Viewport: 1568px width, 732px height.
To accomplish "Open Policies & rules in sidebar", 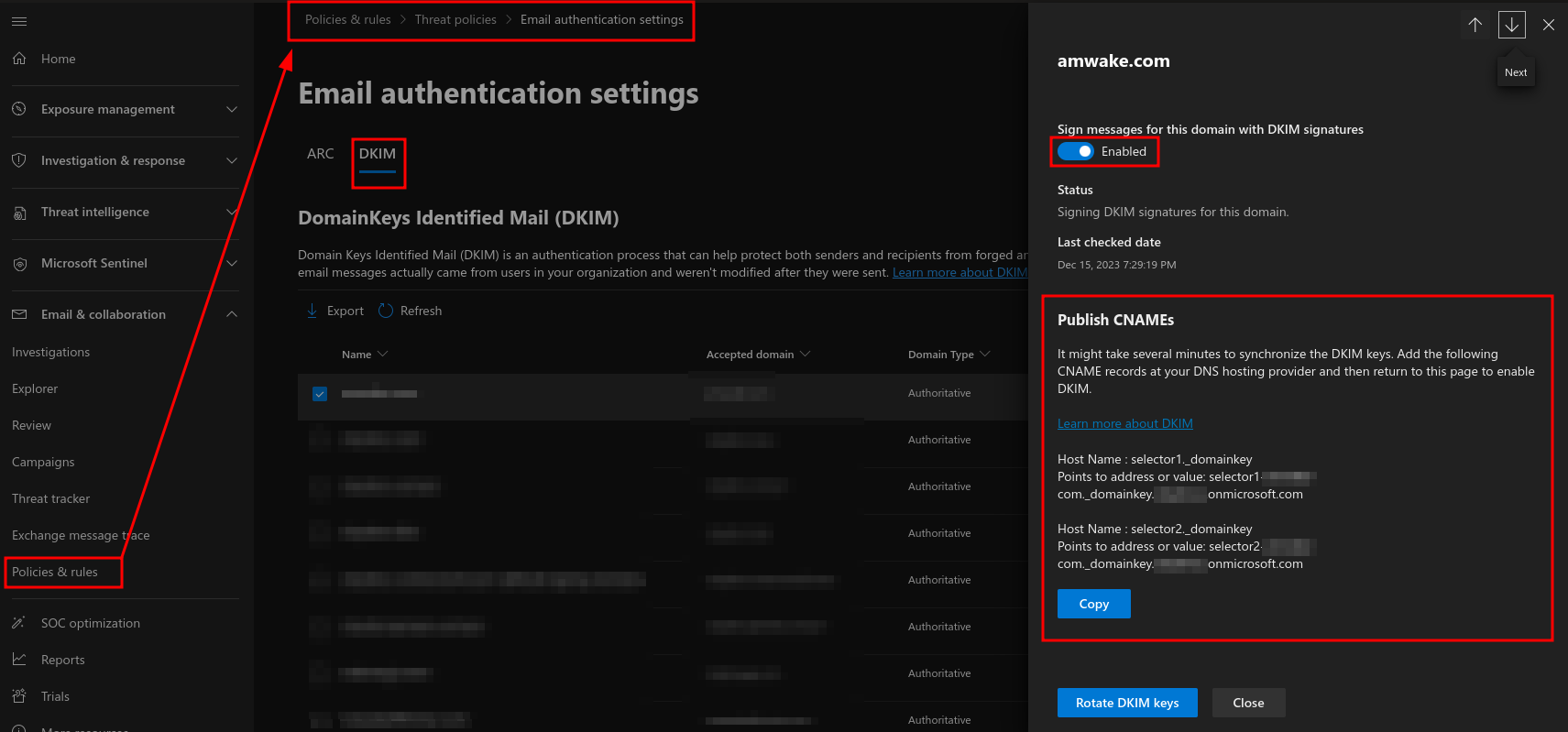I will pos(55,572).
